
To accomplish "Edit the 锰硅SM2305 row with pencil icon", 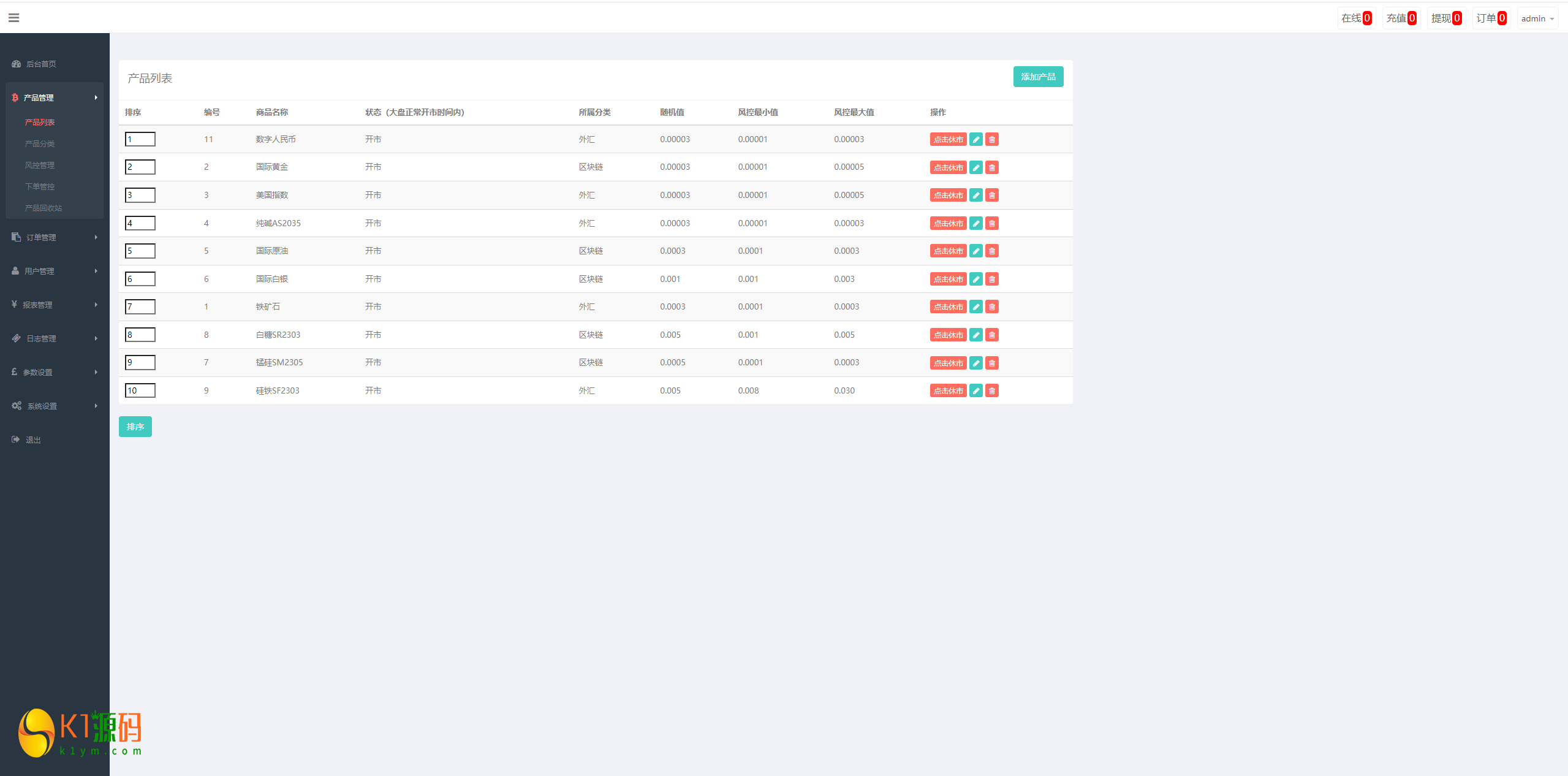I will 976,363.
